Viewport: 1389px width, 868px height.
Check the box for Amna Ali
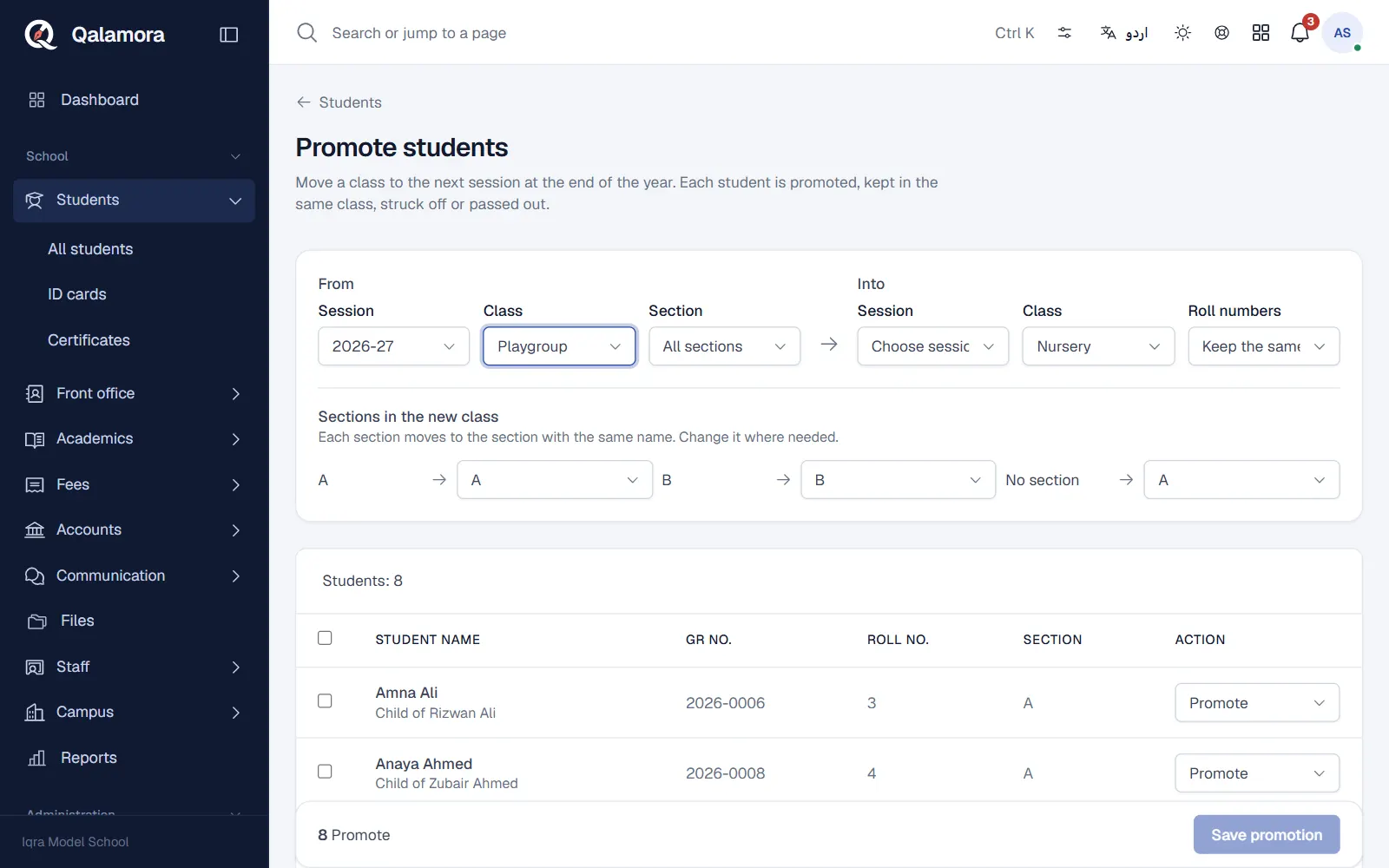tap(325, 700)
